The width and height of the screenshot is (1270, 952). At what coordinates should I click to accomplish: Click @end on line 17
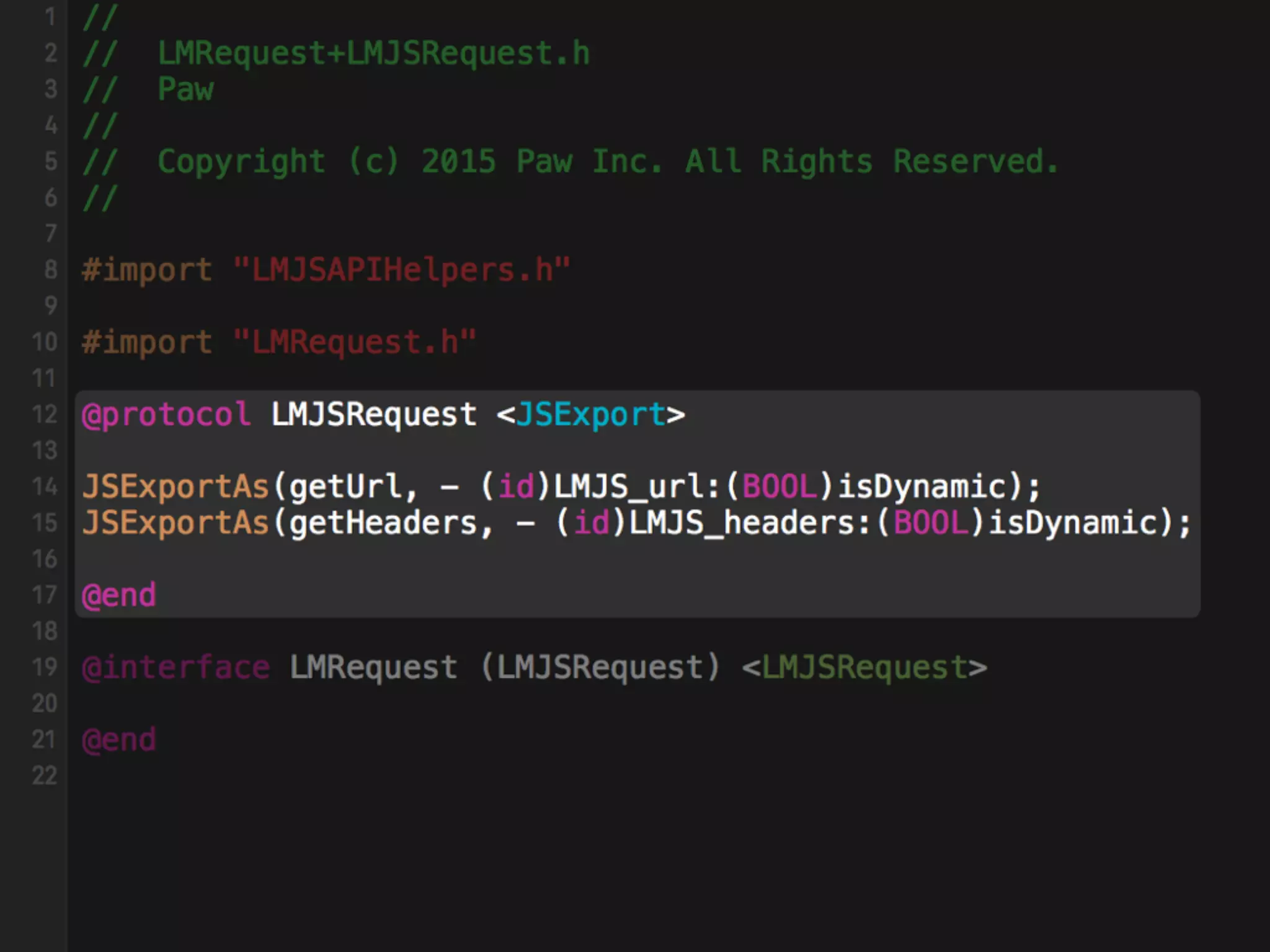point(119,596)
